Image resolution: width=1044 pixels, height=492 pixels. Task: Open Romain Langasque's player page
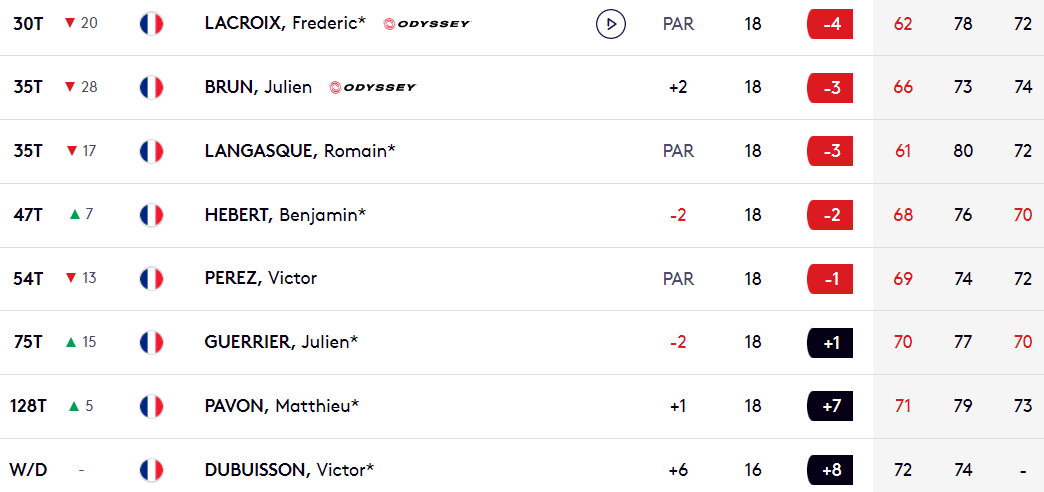300,151
